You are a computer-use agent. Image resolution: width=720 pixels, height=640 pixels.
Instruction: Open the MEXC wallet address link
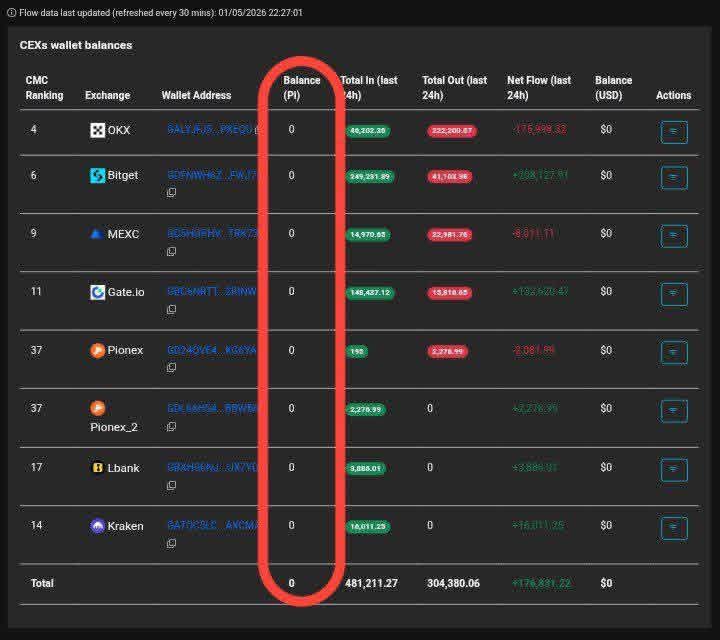pyautogui.click(x=212, y=233)
